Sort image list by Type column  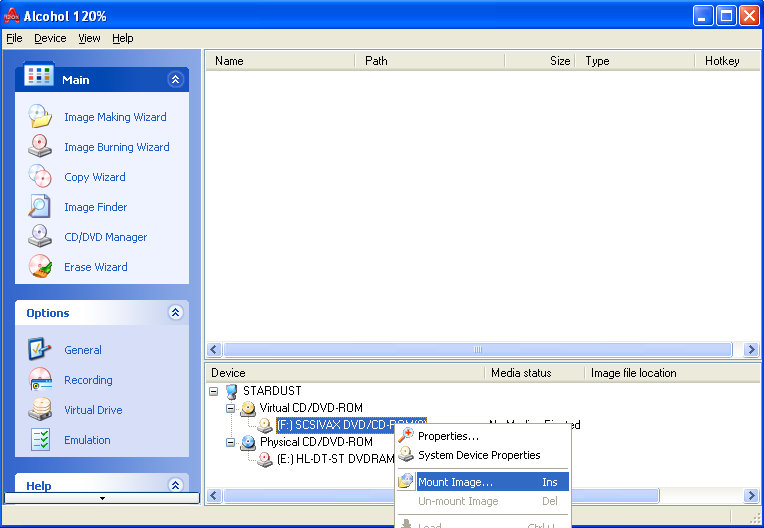click(x=635, y=61)
